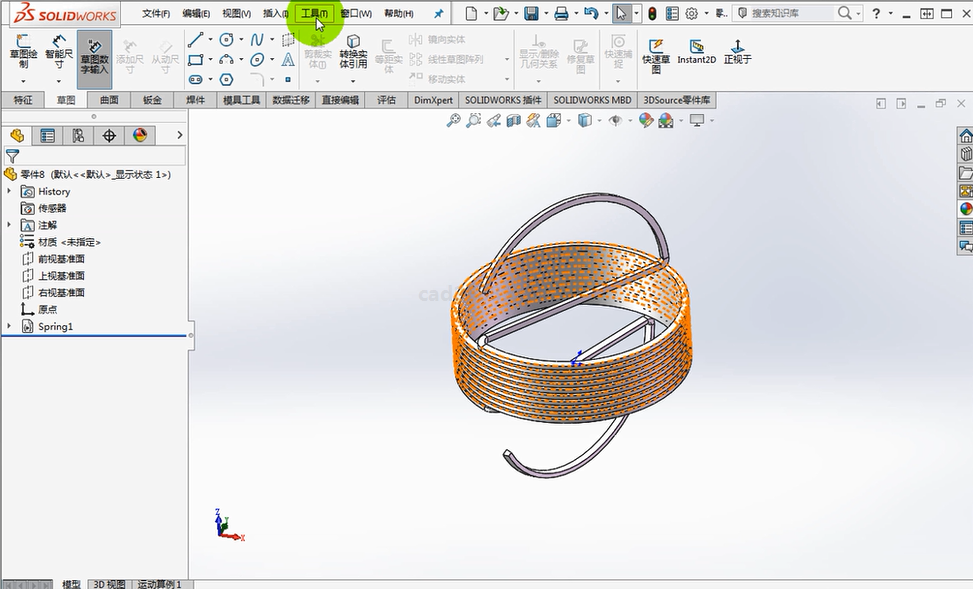973x589 pixels.
Task: Select 前视基准面 plane in feature tree
Action: click(60, 259)
